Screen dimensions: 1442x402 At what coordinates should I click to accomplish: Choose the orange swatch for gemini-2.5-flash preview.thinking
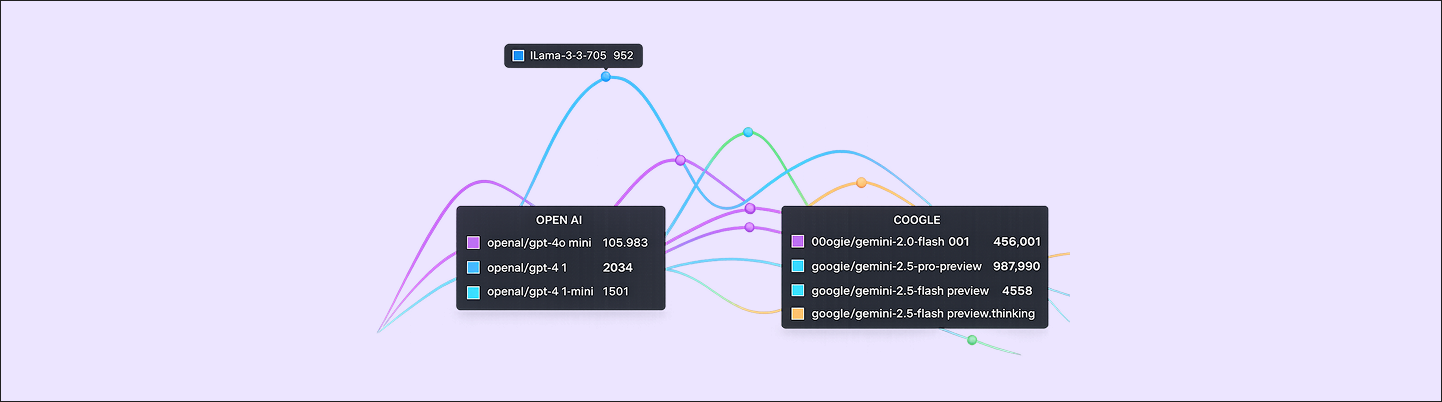pyautogui.click(x=798, y=314)
